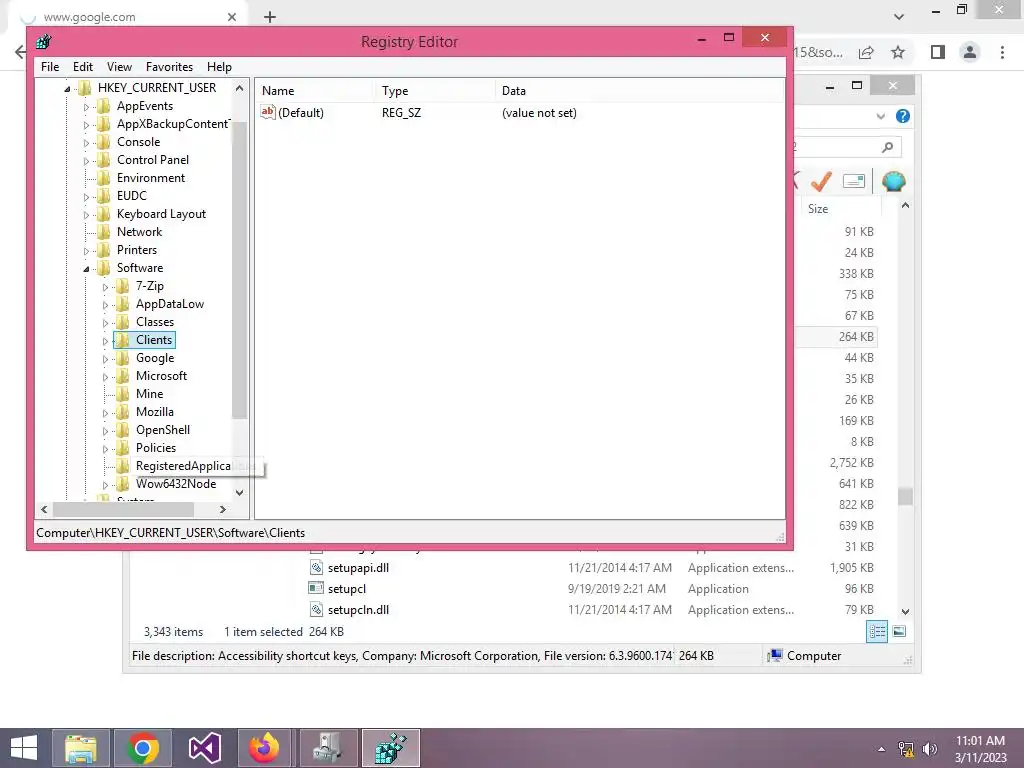The height and width of the screenshot is (768, 1024).
Task: Open the Chrome three-dot menu
Action: (1002, 52)
